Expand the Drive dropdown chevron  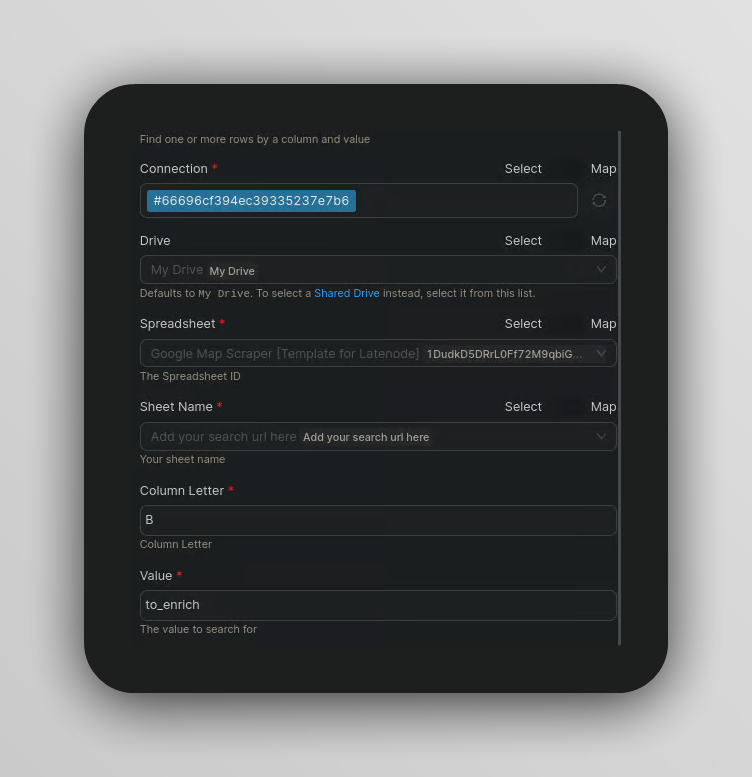click(x=601, y=270)
